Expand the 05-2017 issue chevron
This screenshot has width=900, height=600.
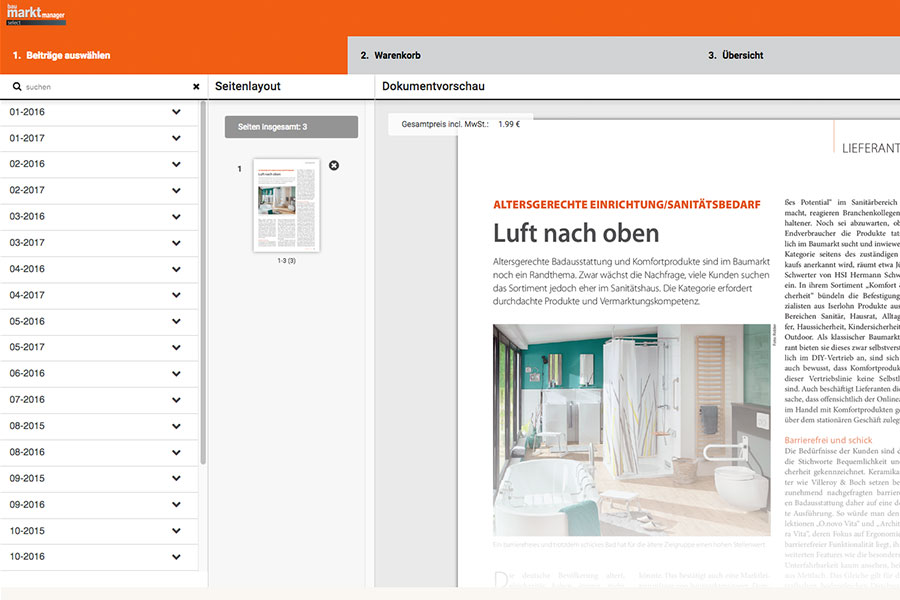176,347
